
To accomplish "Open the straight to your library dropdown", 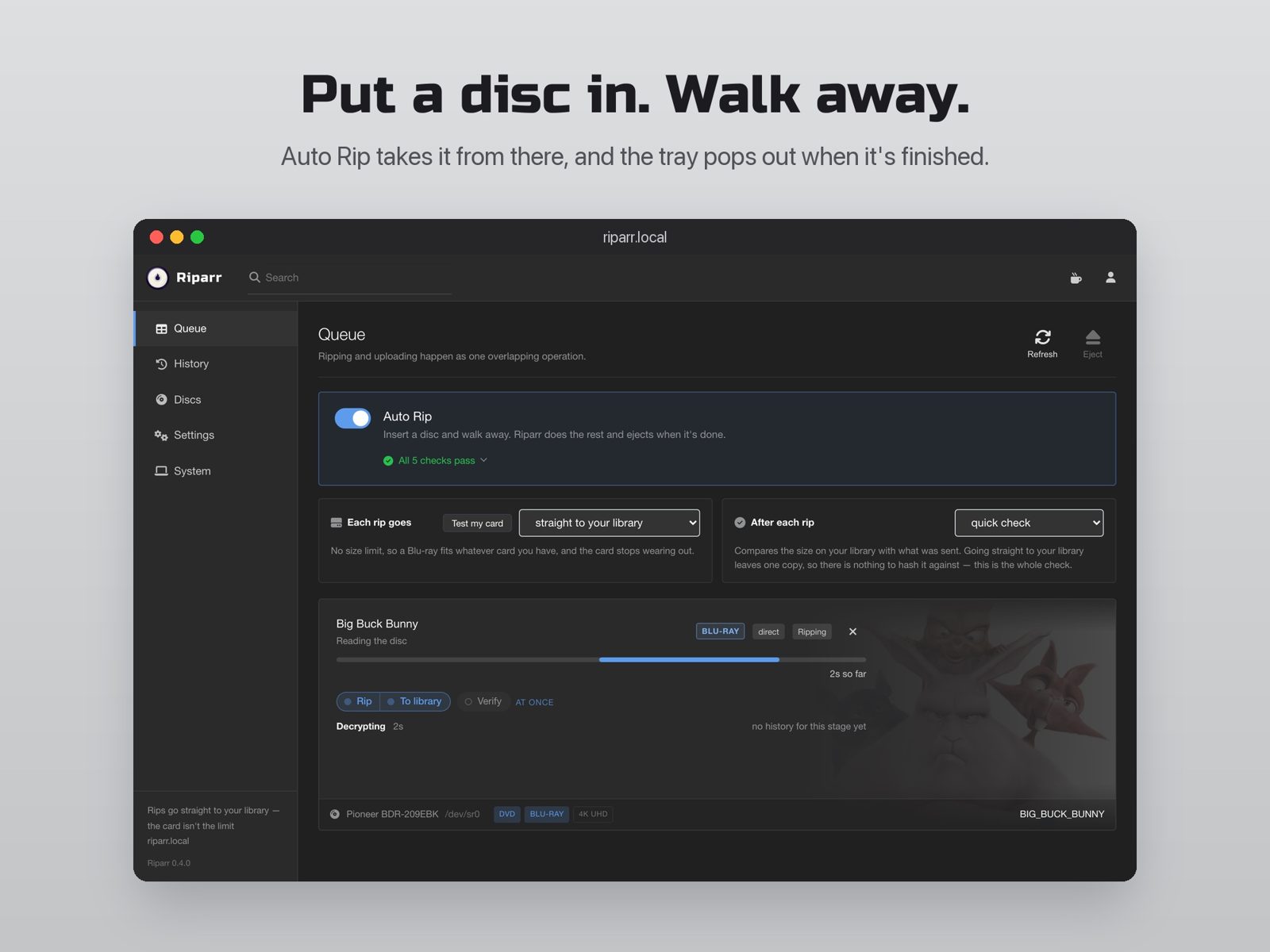I will 610,523.
